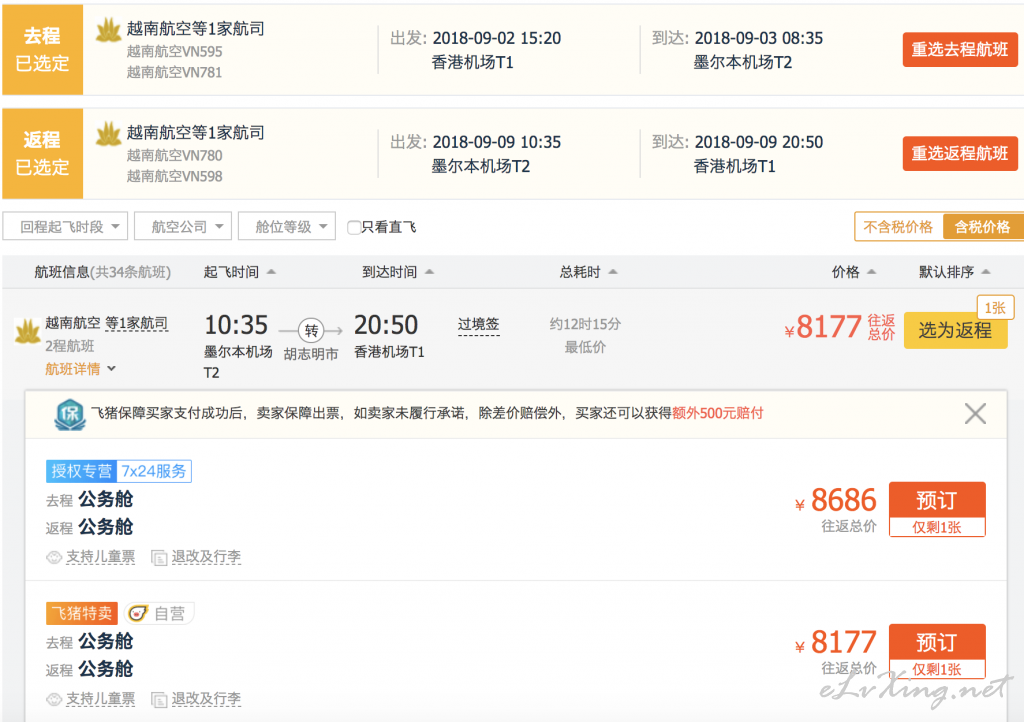Viewport: 1024px width, 722px height.
Task: Click 胡志明市 transfer city
Action: click(x=311, y=354)
